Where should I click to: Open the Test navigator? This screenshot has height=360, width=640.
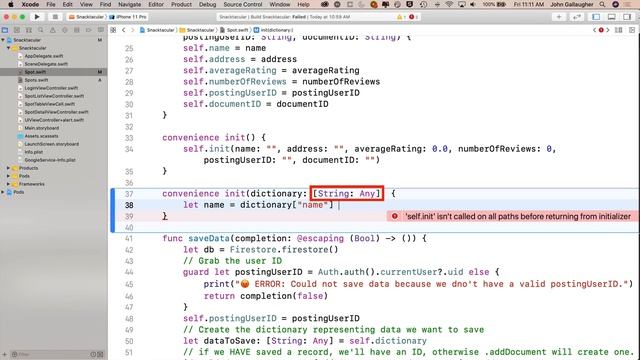[x=64, y=30]
